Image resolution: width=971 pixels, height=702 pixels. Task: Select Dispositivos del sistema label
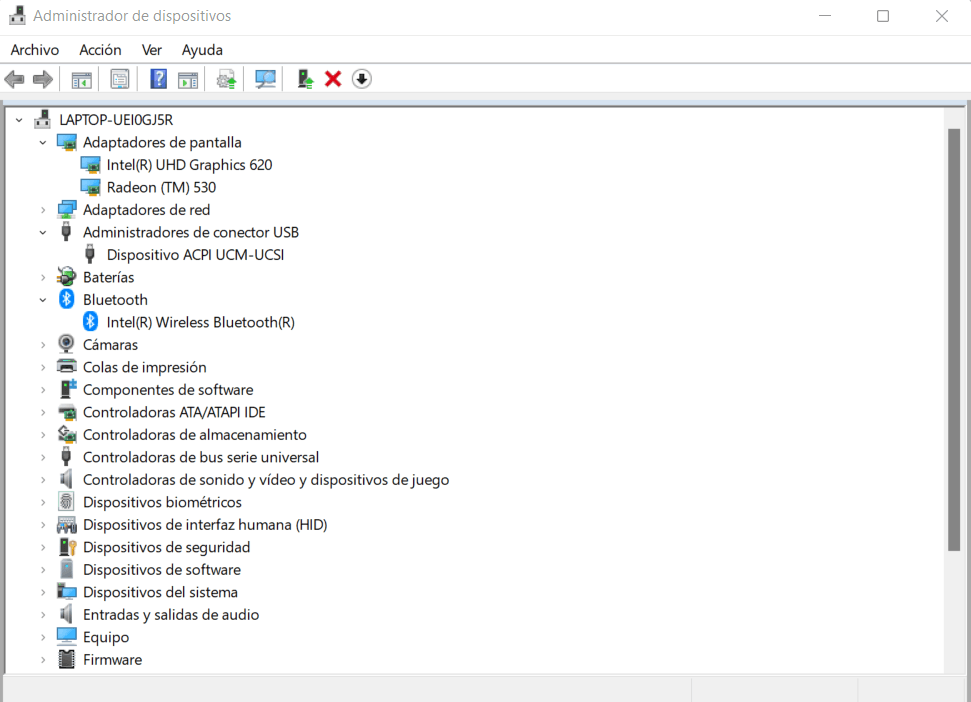coord(160,592)
